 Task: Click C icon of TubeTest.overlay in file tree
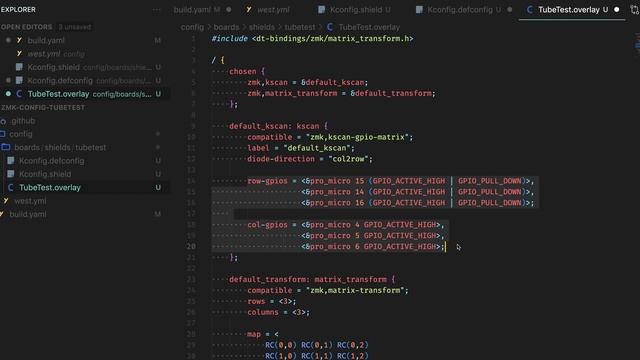pyautogui.click(x=11, y=188)
